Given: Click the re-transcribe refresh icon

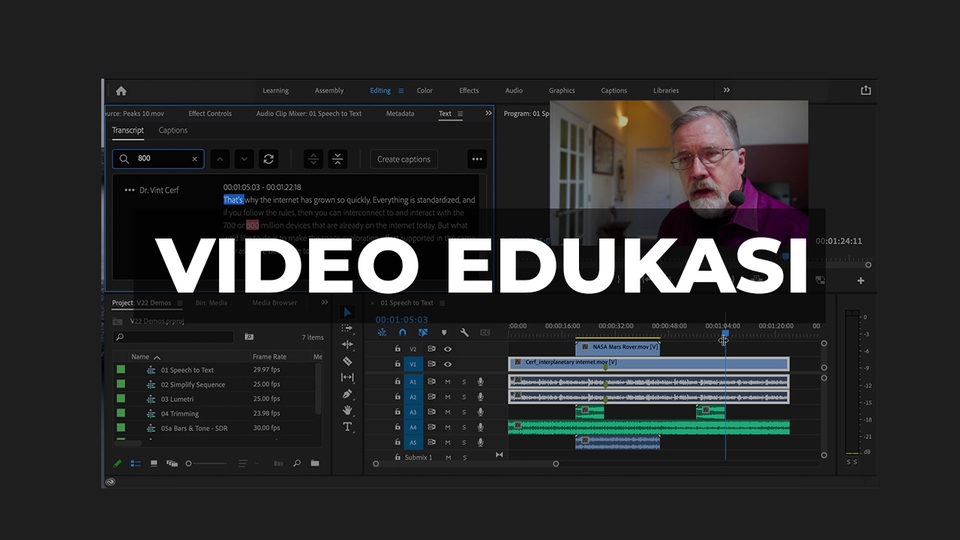Looking at the screenshot, I should (x=268, y=159).
